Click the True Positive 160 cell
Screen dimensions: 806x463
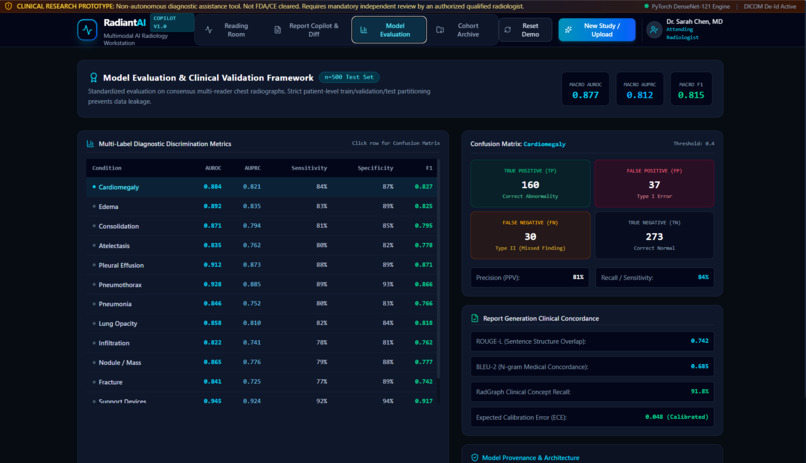(x=530, y=183)
